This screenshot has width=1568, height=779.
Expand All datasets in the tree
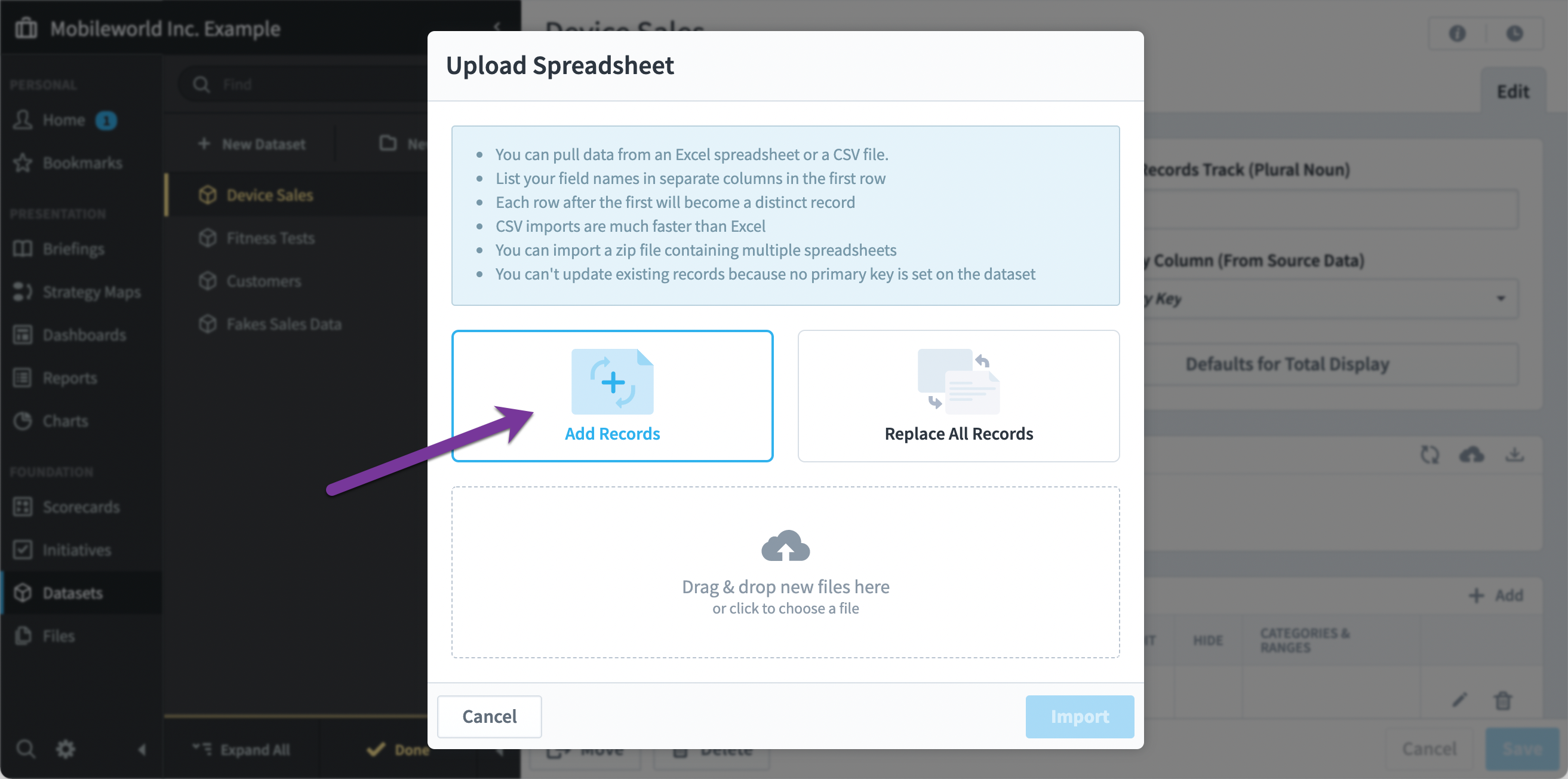[241, 749]
